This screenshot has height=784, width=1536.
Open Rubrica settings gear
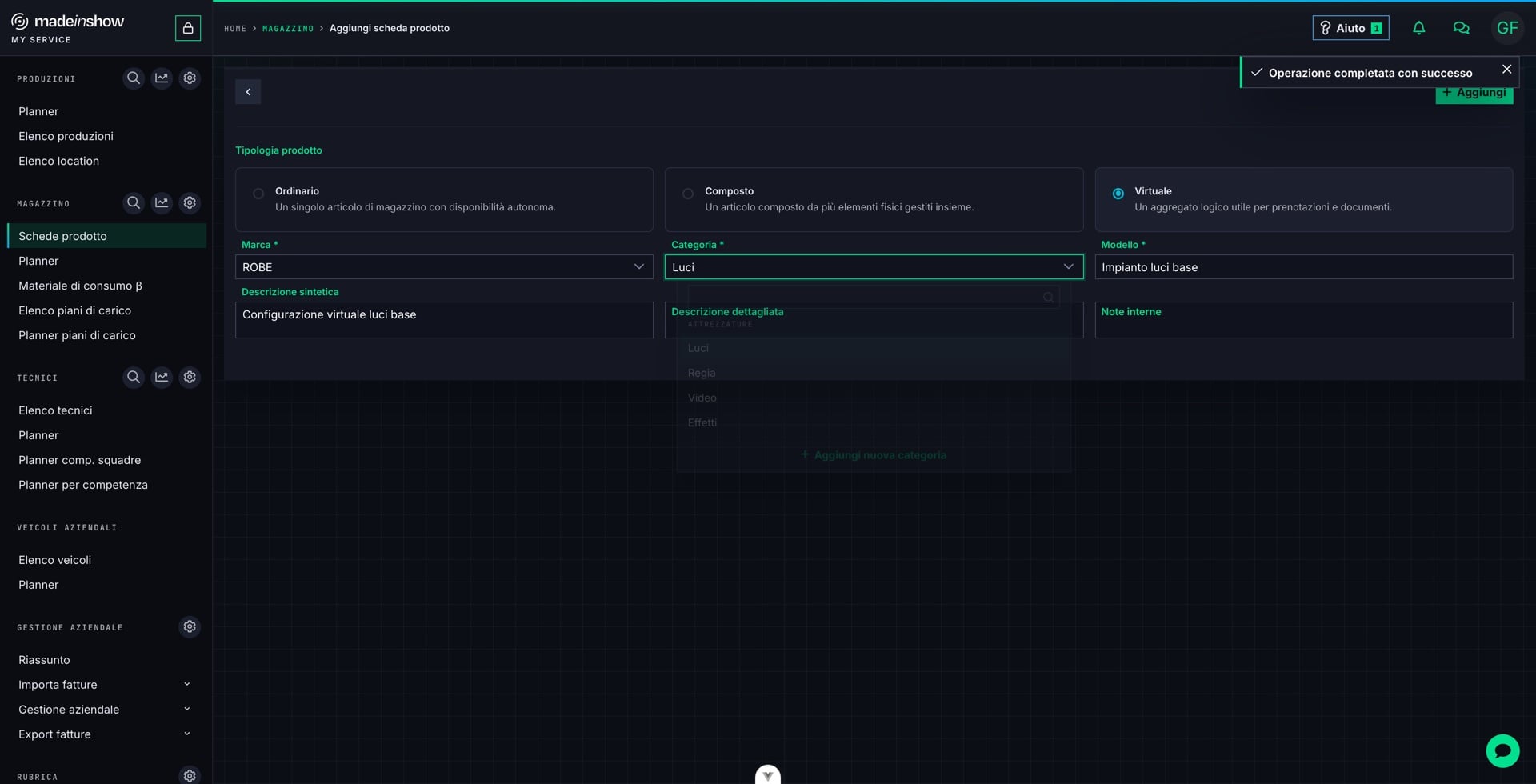190,776
